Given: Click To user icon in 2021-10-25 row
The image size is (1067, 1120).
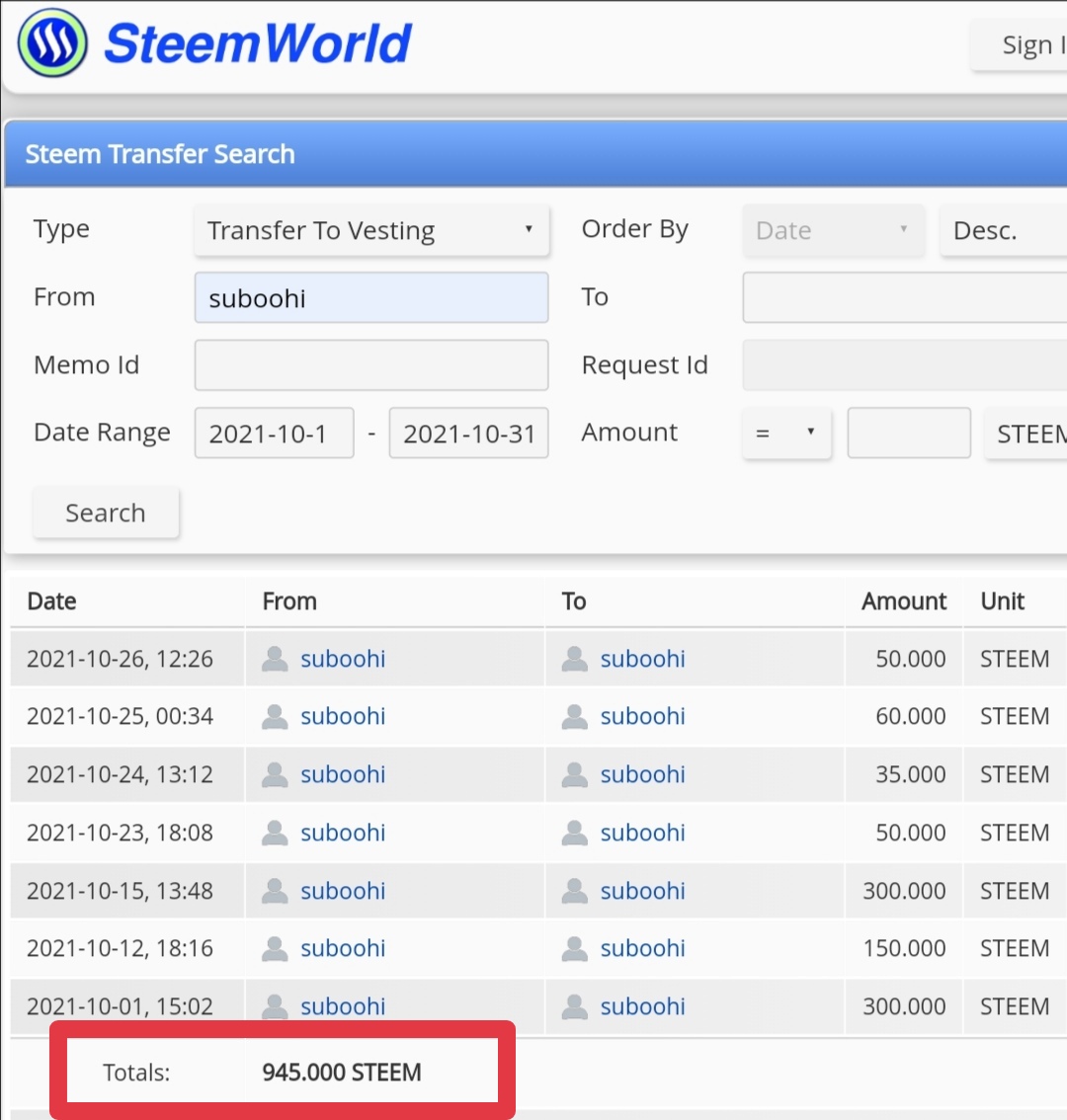Looking at the screenshot, I should tap(575, 716).
